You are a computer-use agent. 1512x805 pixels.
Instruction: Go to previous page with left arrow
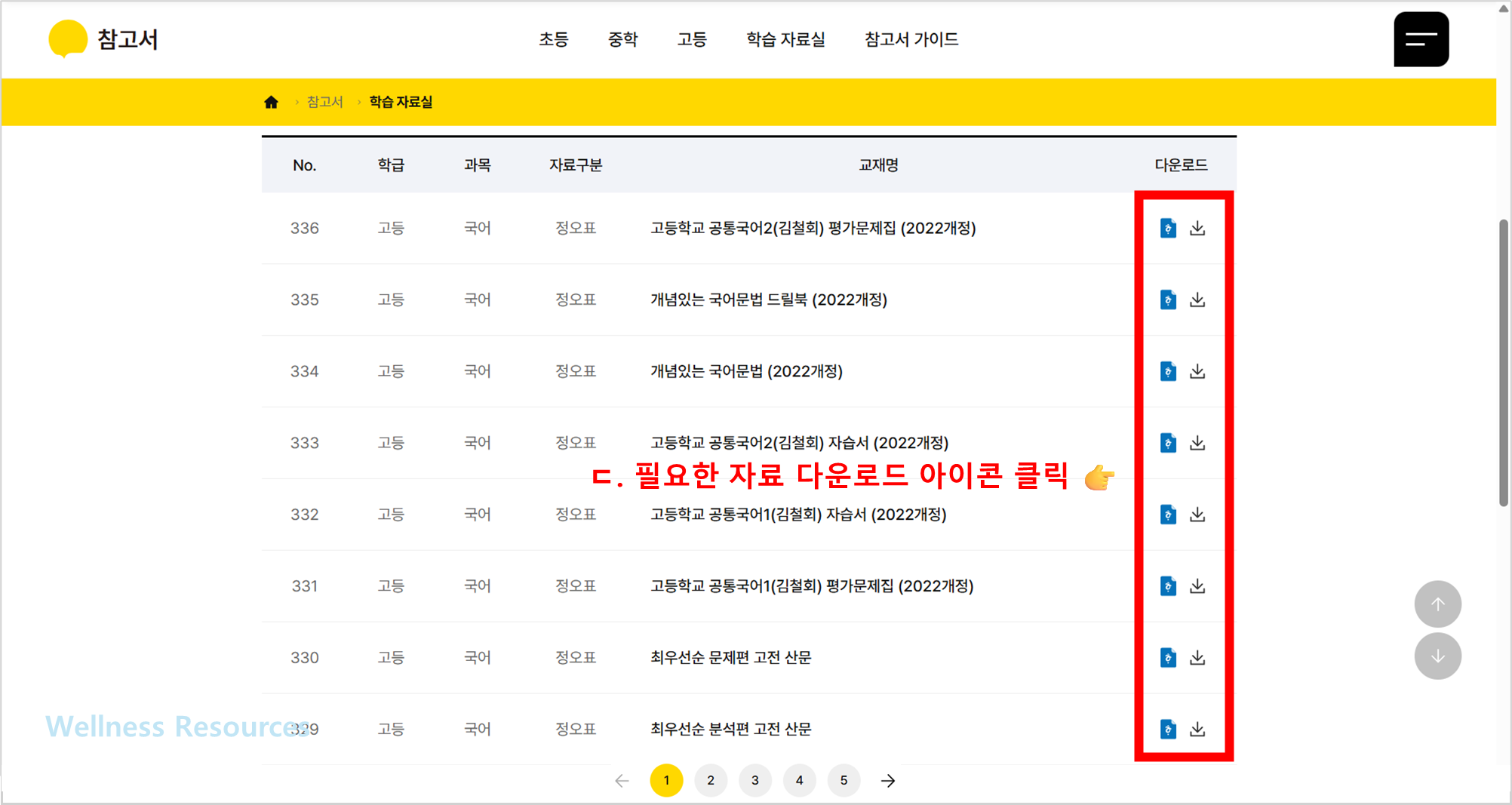622,781
